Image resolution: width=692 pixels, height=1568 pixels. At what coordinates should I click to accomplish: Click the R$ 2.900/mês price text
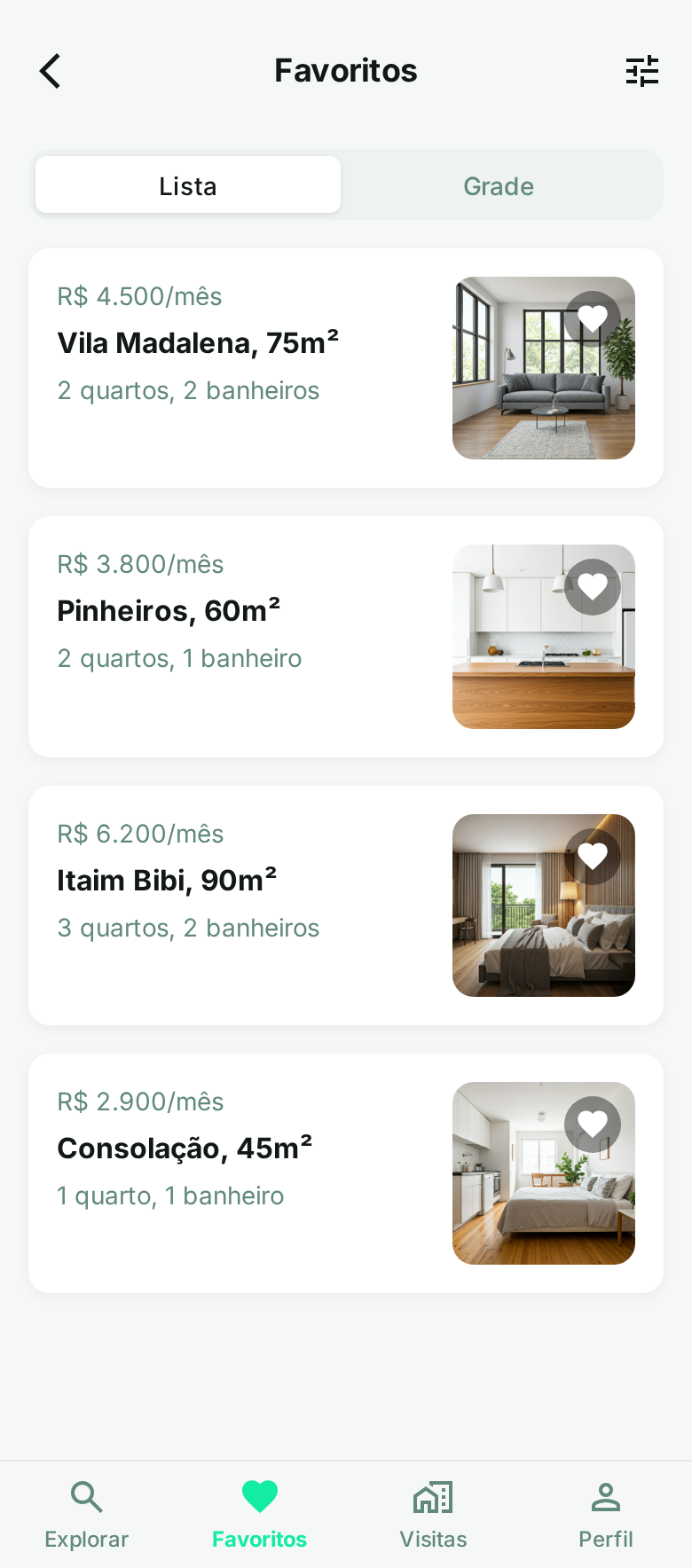pyautogui.click(x=140, y=1102)
